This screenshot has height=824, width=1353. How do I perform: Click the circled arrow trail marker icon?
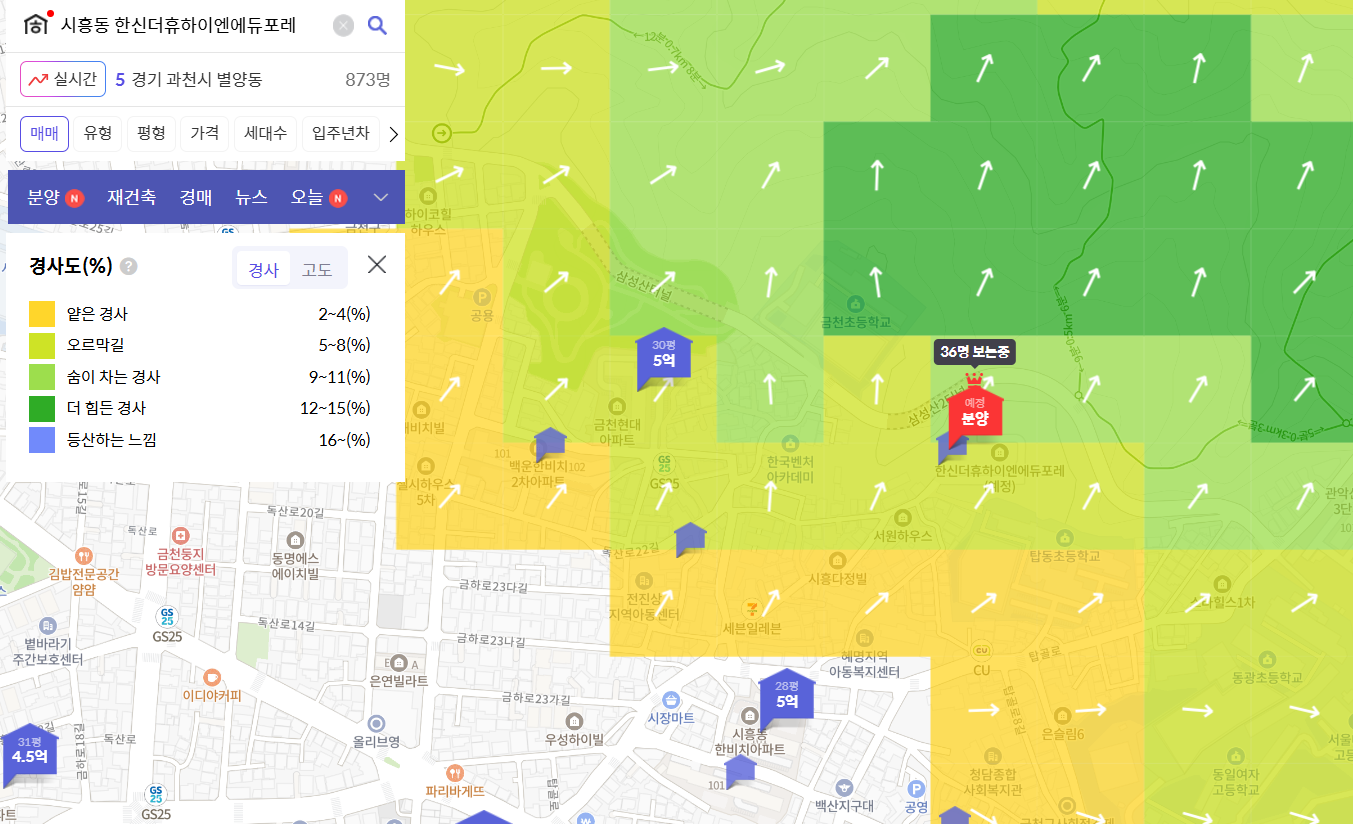(x=441, y=133)
